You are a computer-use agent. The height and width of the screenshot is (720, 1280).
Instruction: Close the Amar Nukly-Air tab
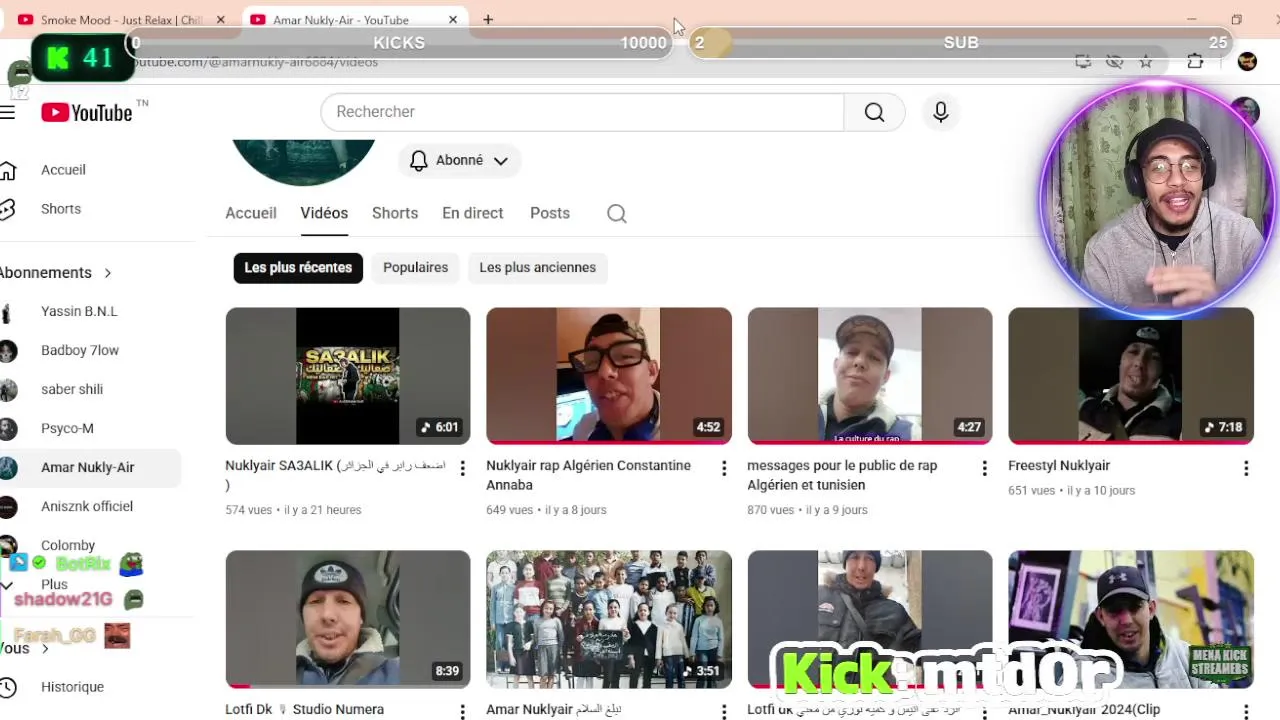click(x=452, y=20)
